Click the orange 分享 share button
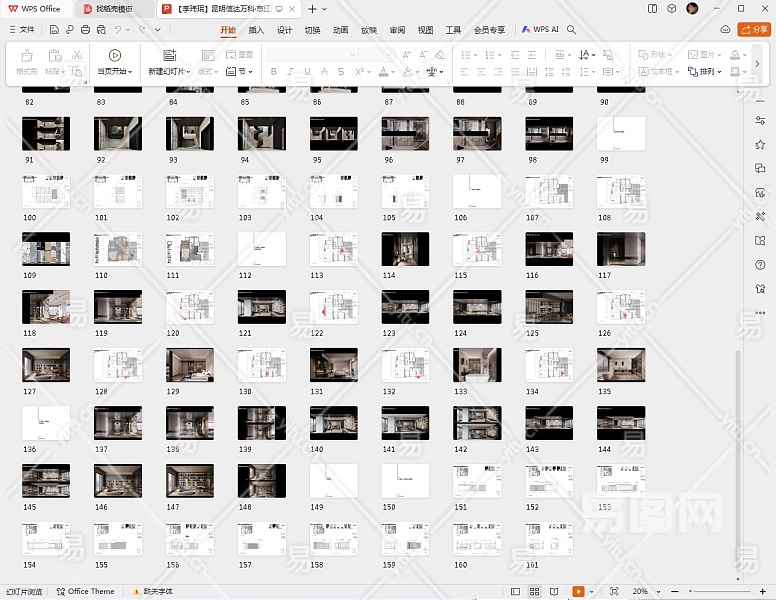The width and height of the screenshot is (776, 600). [754, 30]
